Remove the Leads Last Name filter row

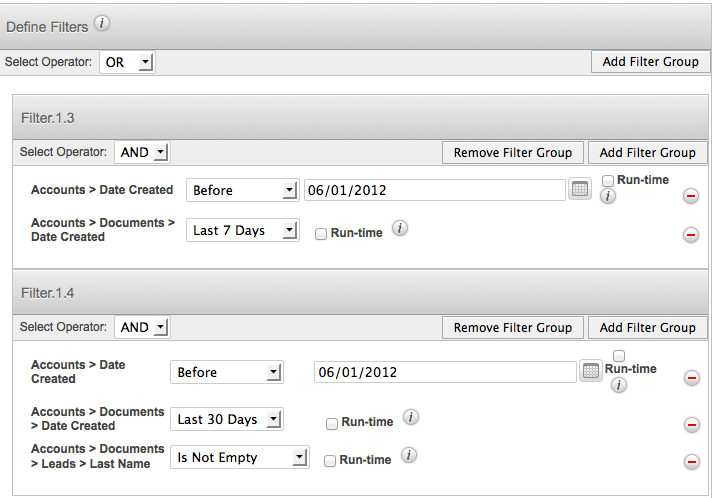point(692,462)
